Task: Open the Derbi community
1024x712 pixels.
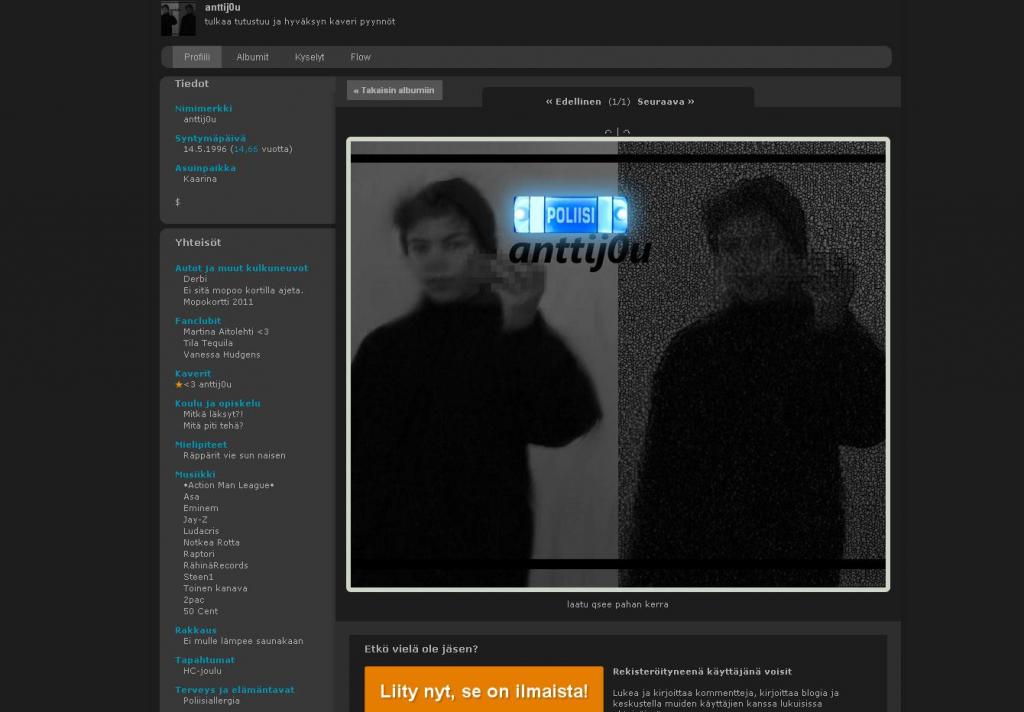Action: tap(195, 279)
